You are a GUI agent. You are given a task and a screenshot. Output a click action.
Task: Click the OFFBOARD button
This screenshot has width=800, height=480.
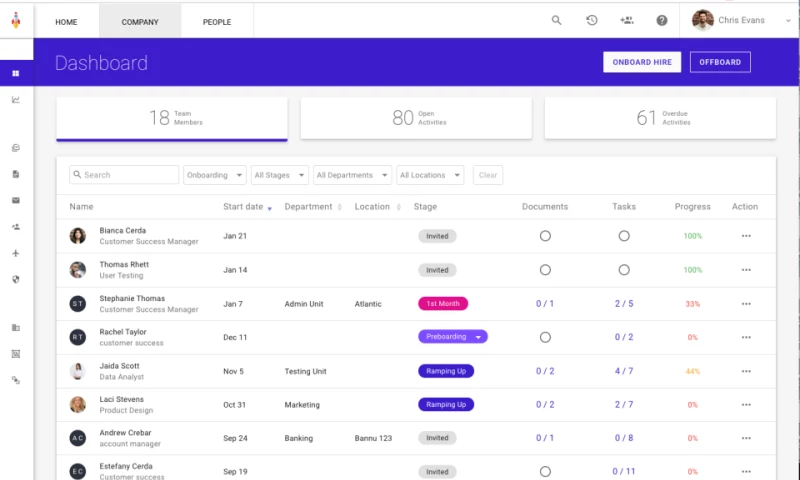(720, 62)
